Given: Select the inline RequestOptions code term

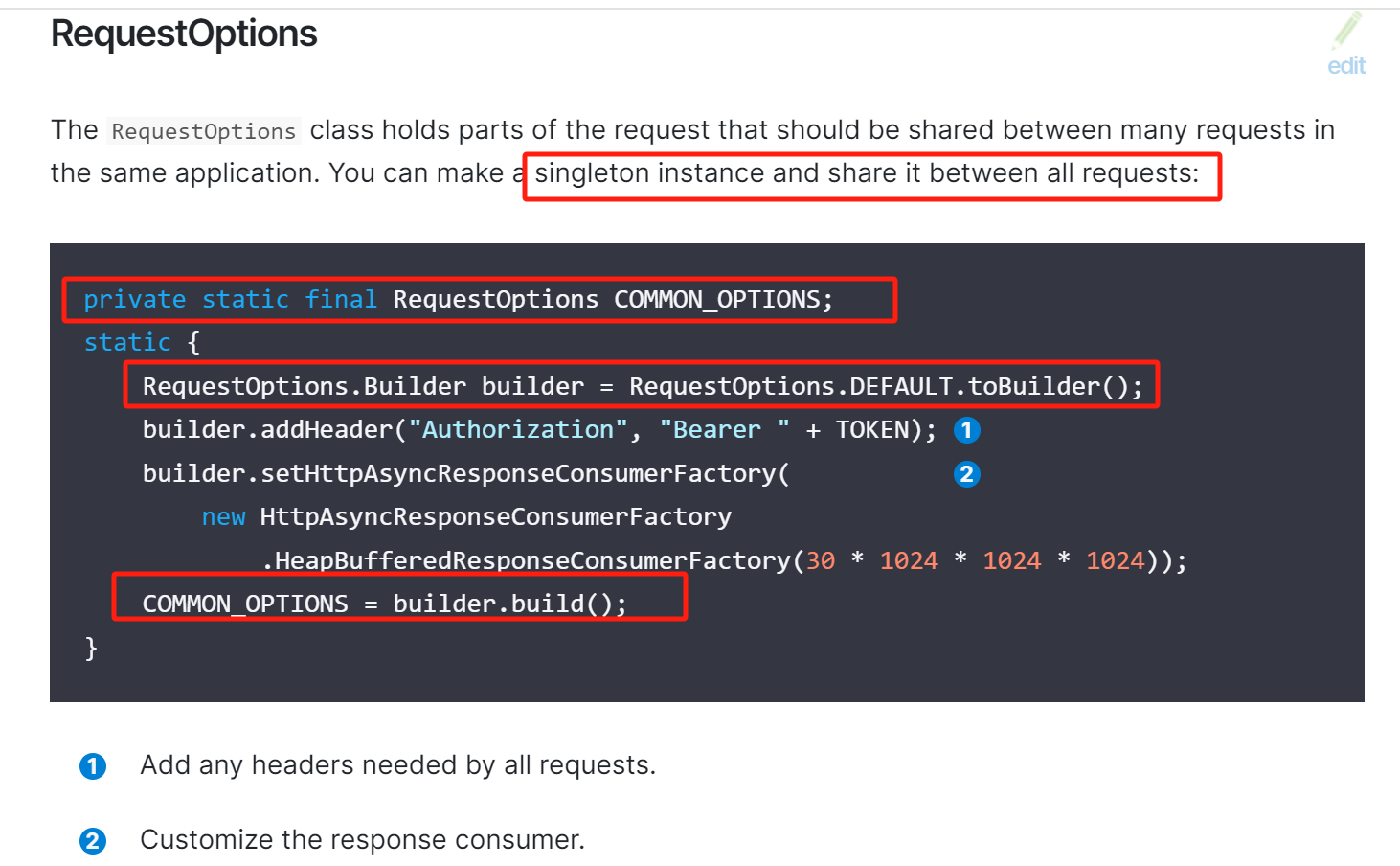Looking at the screenshot, I should (x=204, y=131).
